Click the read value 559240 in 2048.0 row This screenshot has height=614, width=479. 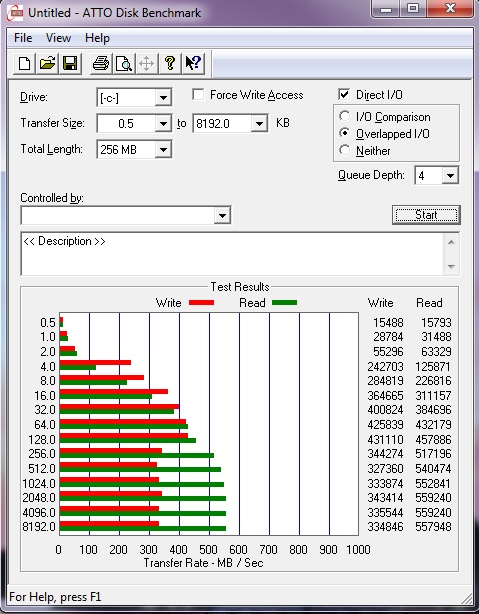coord(433,497)
